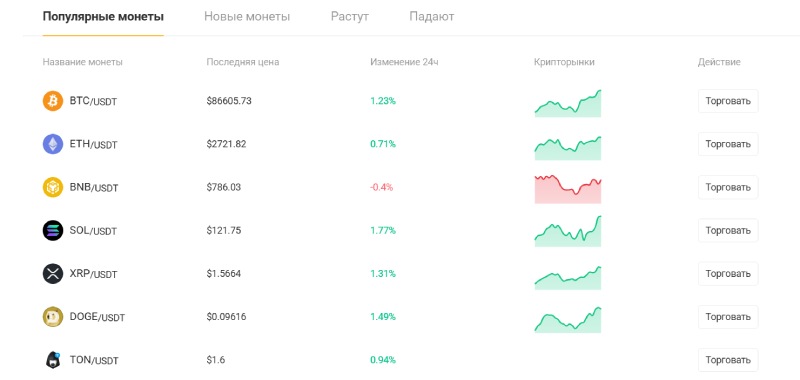Screen dimensions: 800x380
Task: Click Торговать button for XRP/USDT
Action: (728, 274)
